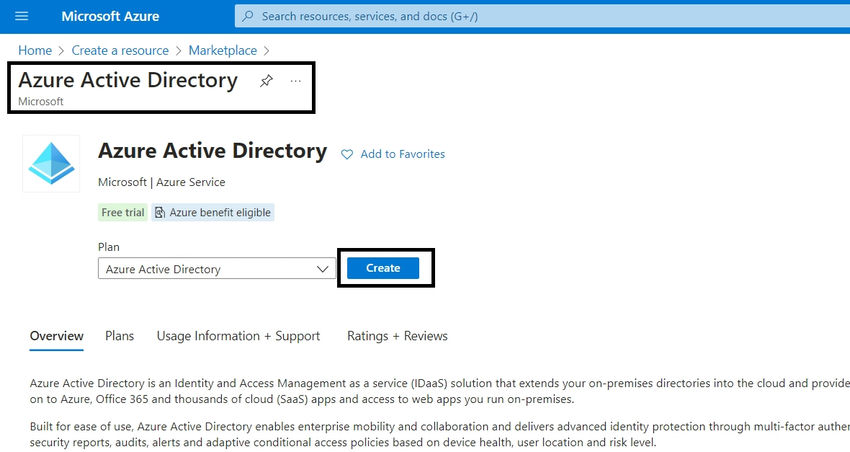
Task: Click the Plan label text
Action: (x=108, y=247)
